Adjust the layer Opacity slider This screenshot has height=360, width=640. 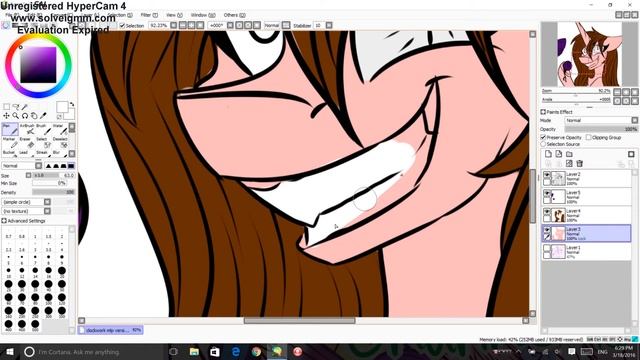pos(601,129)
